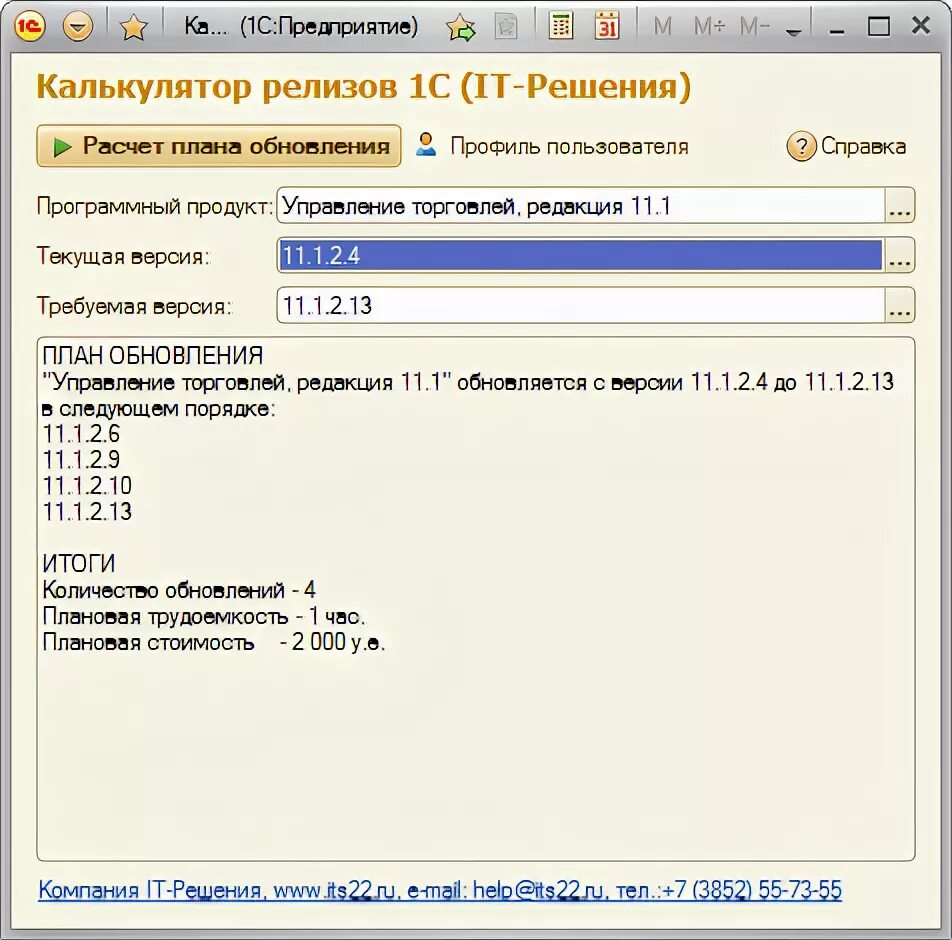The image size is (952, 940).
Task: Click the Требуемая версия field 11.1.2.13
Action: tap(580, 305)
